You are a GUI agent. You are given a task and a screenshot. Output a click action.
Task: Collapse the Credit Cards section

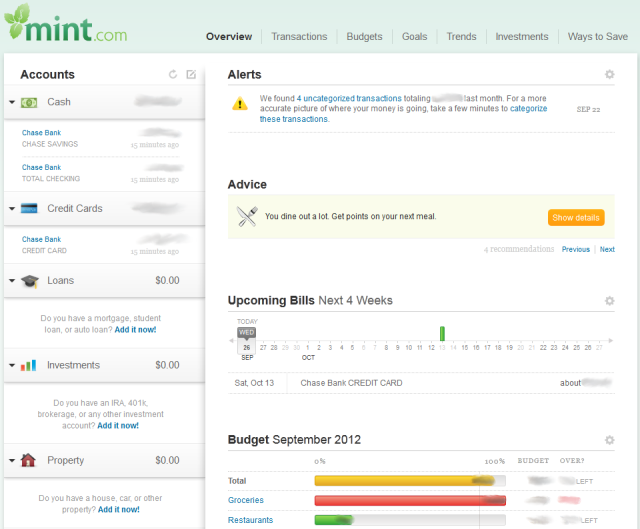(12, 209)
